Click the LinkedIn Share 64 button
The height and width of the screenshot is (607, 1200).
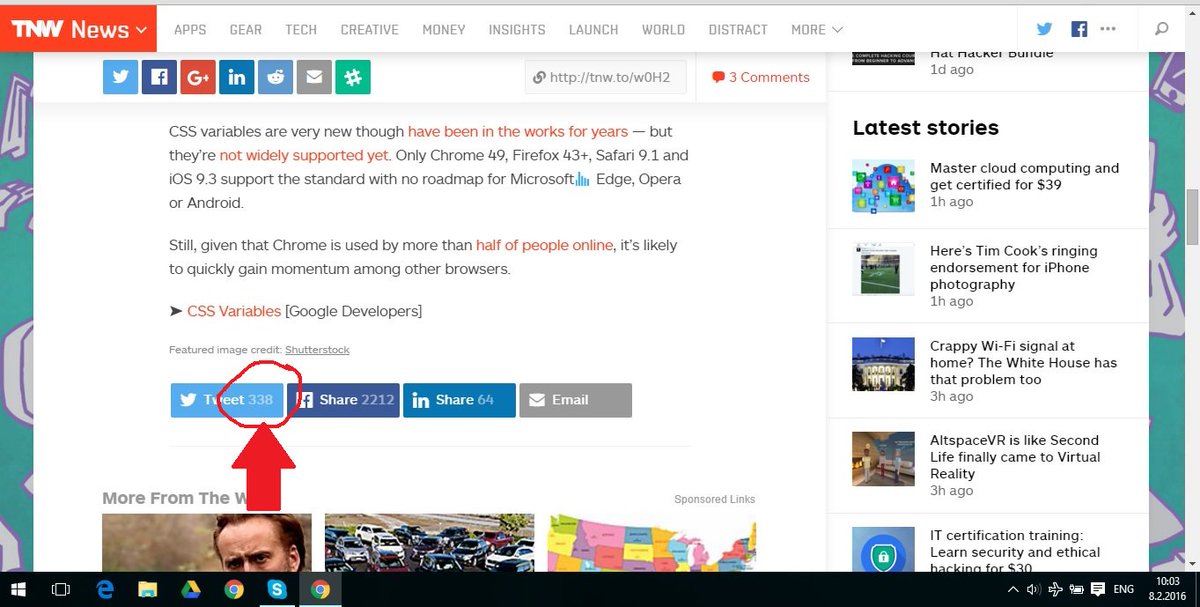point(459,400)
